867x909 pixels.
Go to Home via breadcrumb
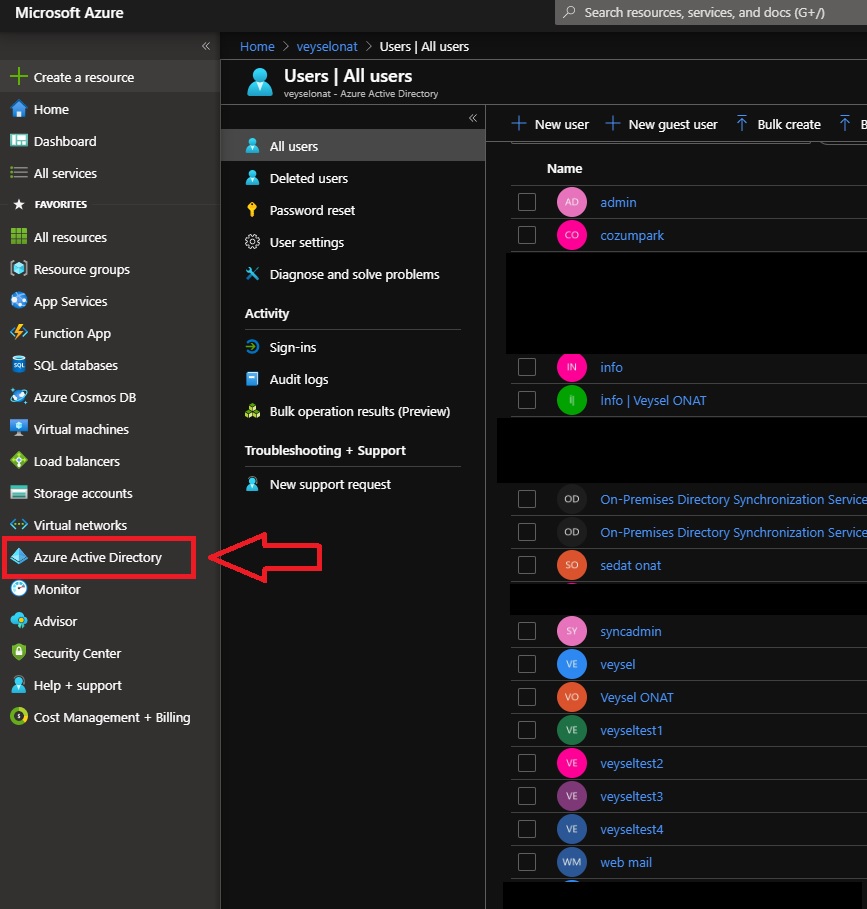tap(257, 46)
